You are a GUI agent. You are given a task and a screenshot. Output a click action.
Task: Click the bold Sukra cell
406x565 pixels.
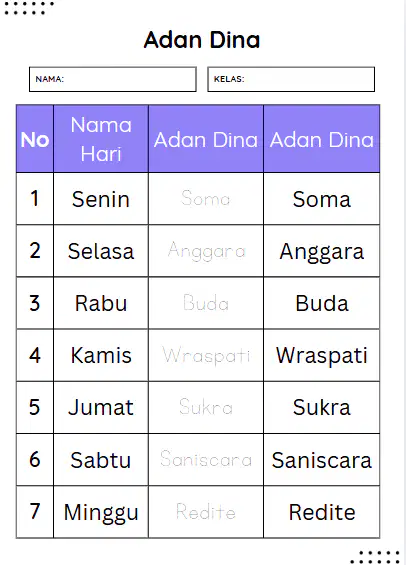(321, 407)
